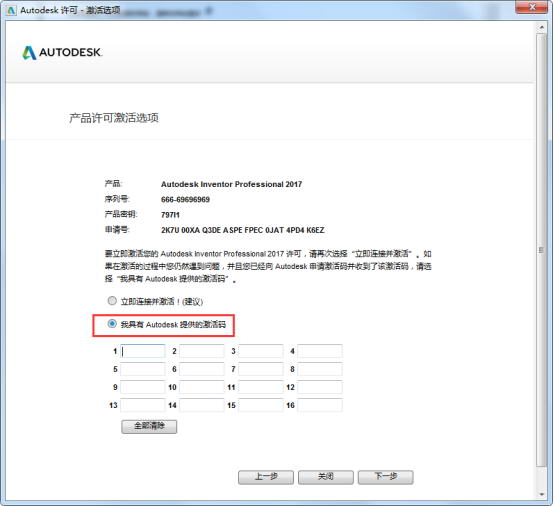Viewport: 554px width, 506px height.
Task: Click the Autodesk logo in the header
Action: tap(62, 53)
